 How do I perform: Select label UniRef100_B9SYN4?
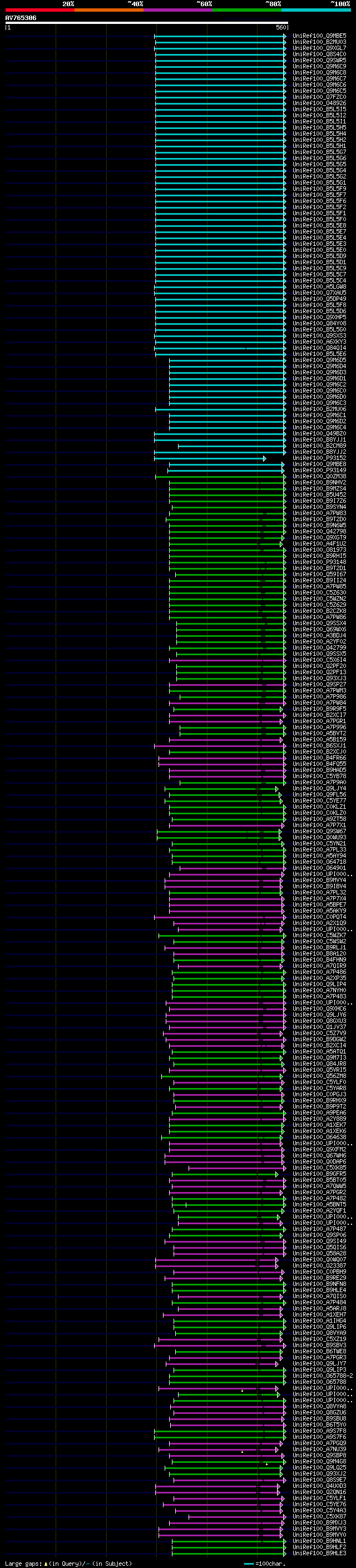click(319, 506)
